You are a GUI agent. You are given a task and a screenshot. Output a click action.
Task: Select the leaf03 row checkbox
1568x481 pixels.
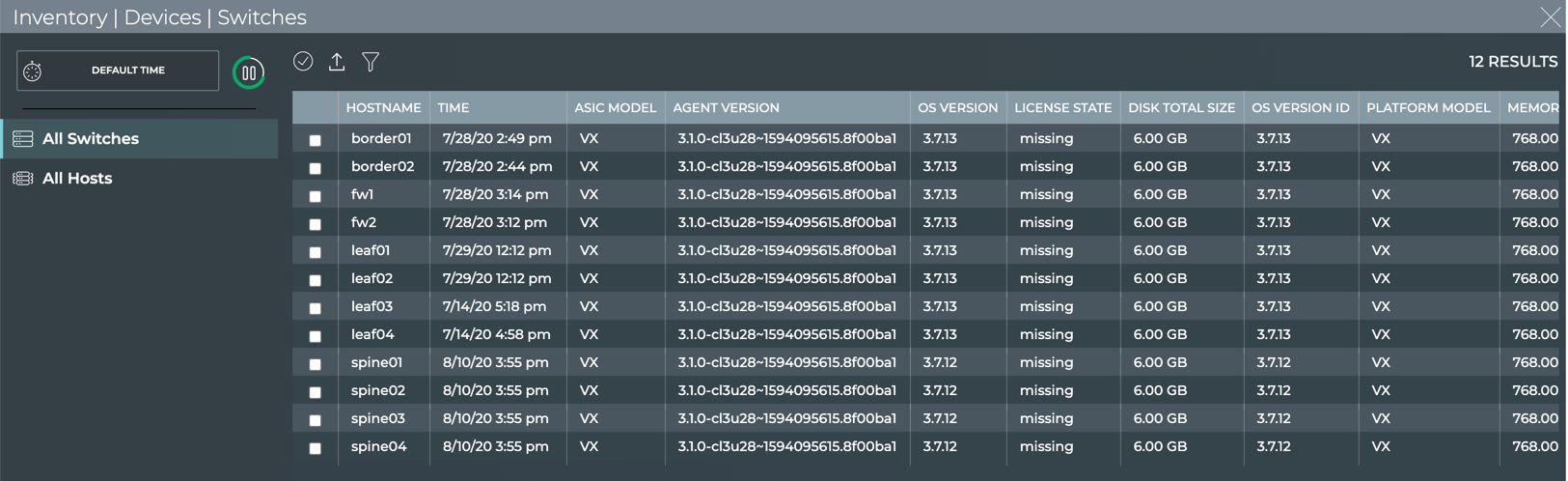[316, 308]
